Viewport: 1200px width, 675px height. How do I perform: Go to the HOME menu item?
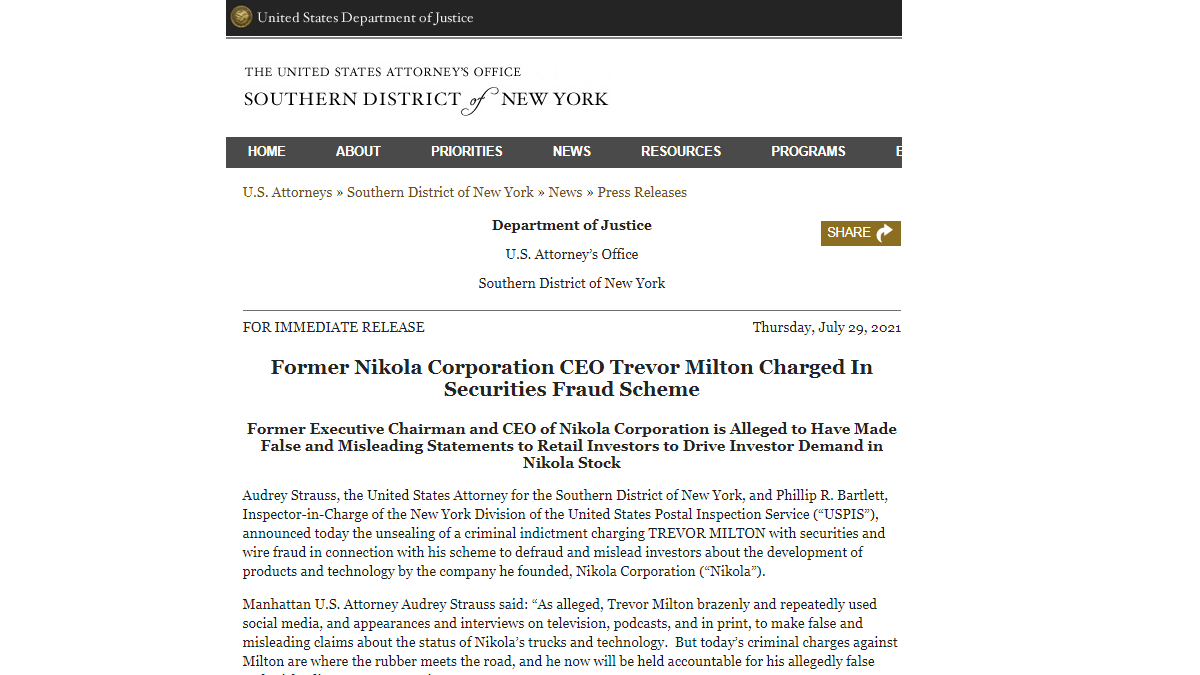click(267, 152)
